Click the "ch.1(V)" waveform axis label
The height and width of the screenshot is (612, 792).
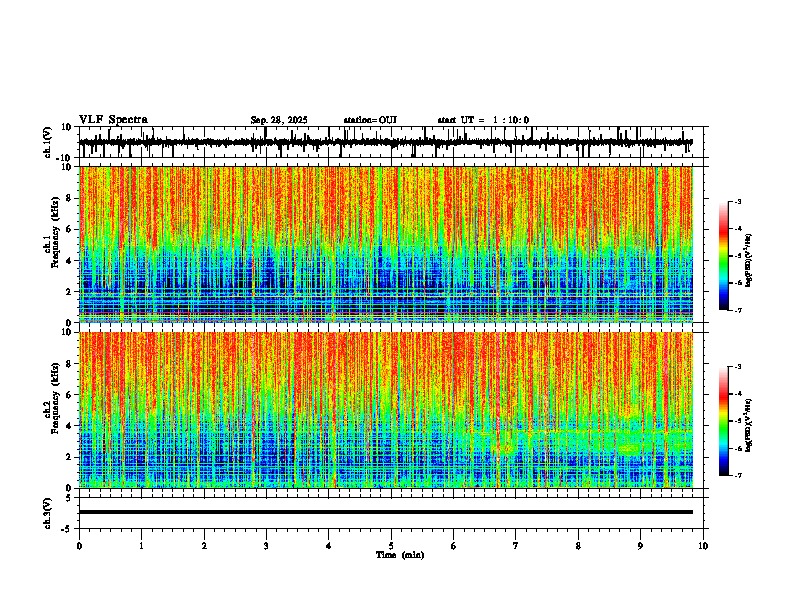(x=47, y=142)
